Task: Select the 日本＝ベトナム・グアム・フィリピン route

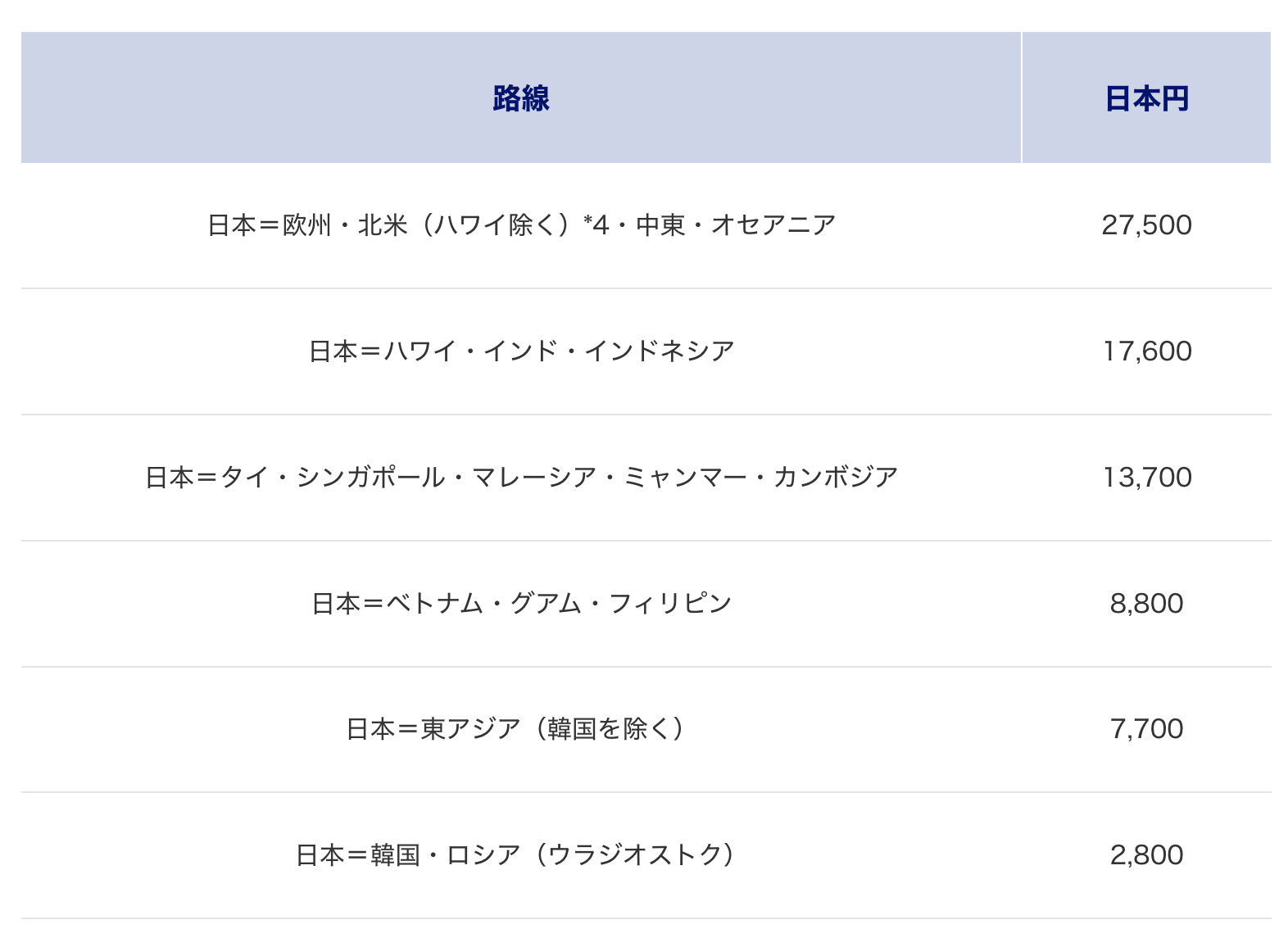Action: 521,603
